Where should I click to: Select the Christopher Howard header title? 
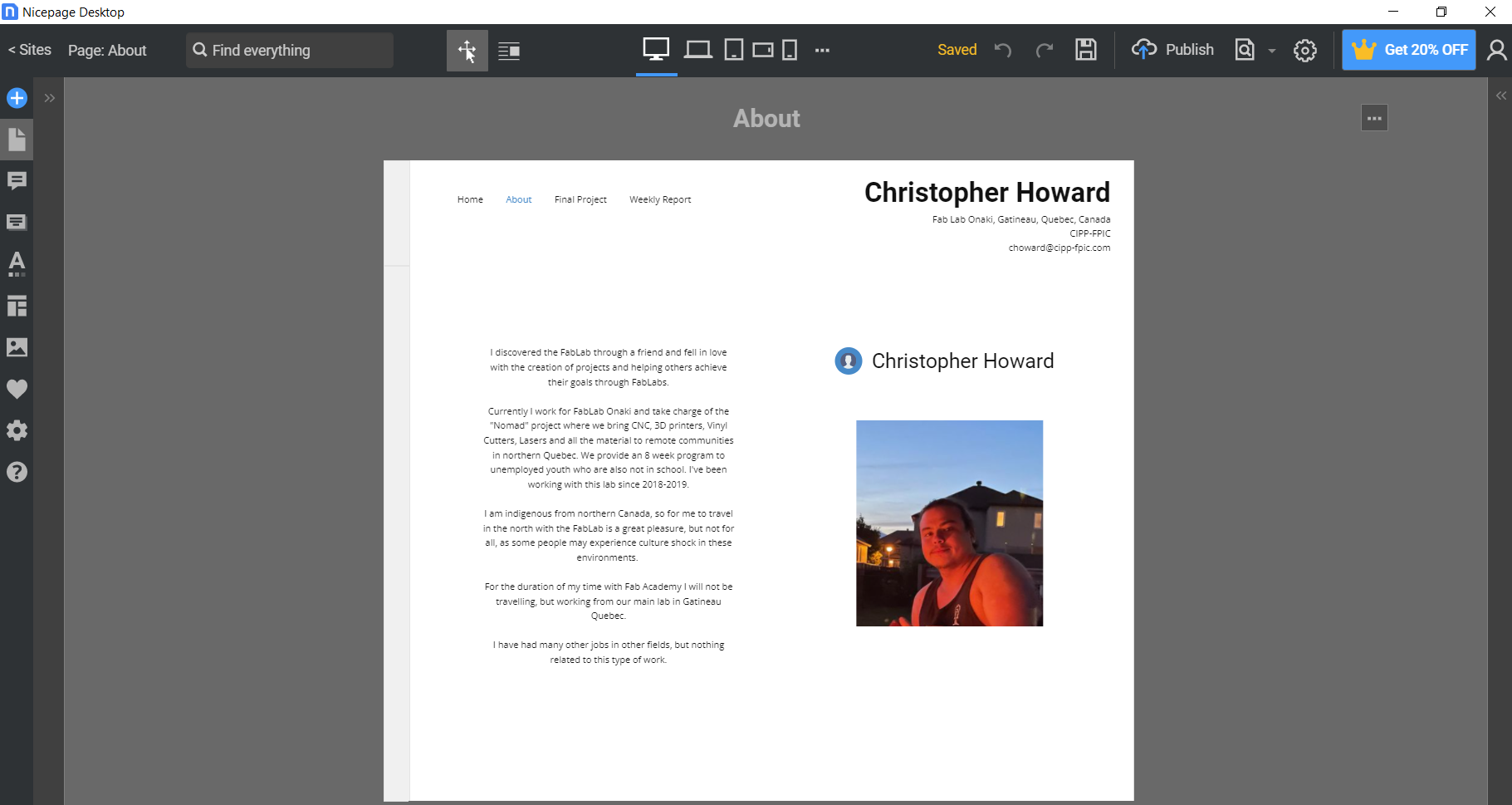tap(987, 192)
